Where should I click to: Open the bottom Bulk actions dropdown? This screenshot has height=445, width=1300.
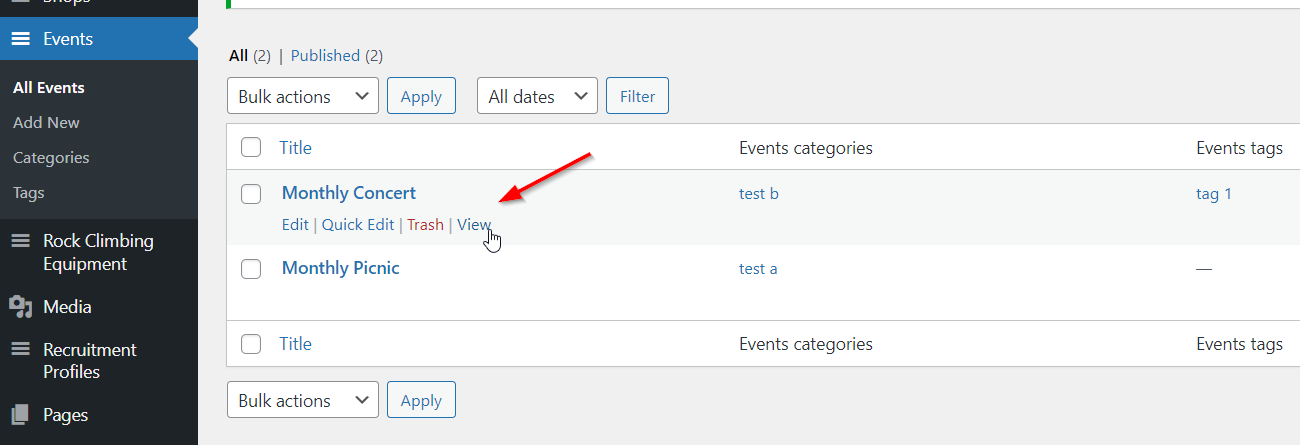click(x=303, y=401)
